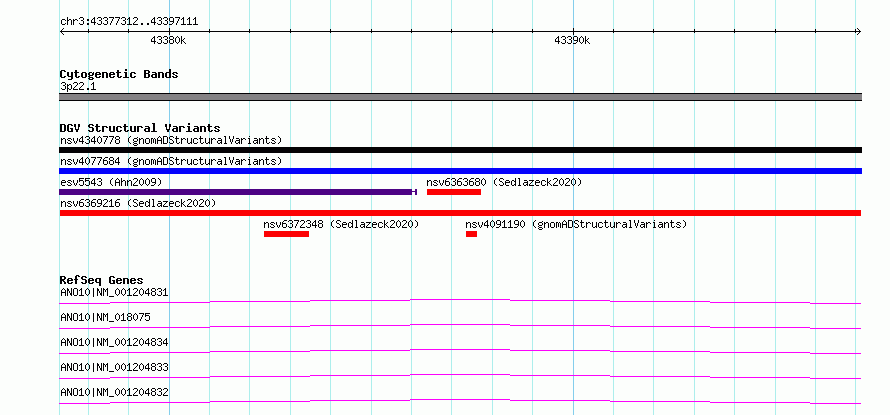This screenshot has height=415, width=890.
Task: Open the esv5543 (Ahn2009) variant label
Action: [x=111, y=182]
